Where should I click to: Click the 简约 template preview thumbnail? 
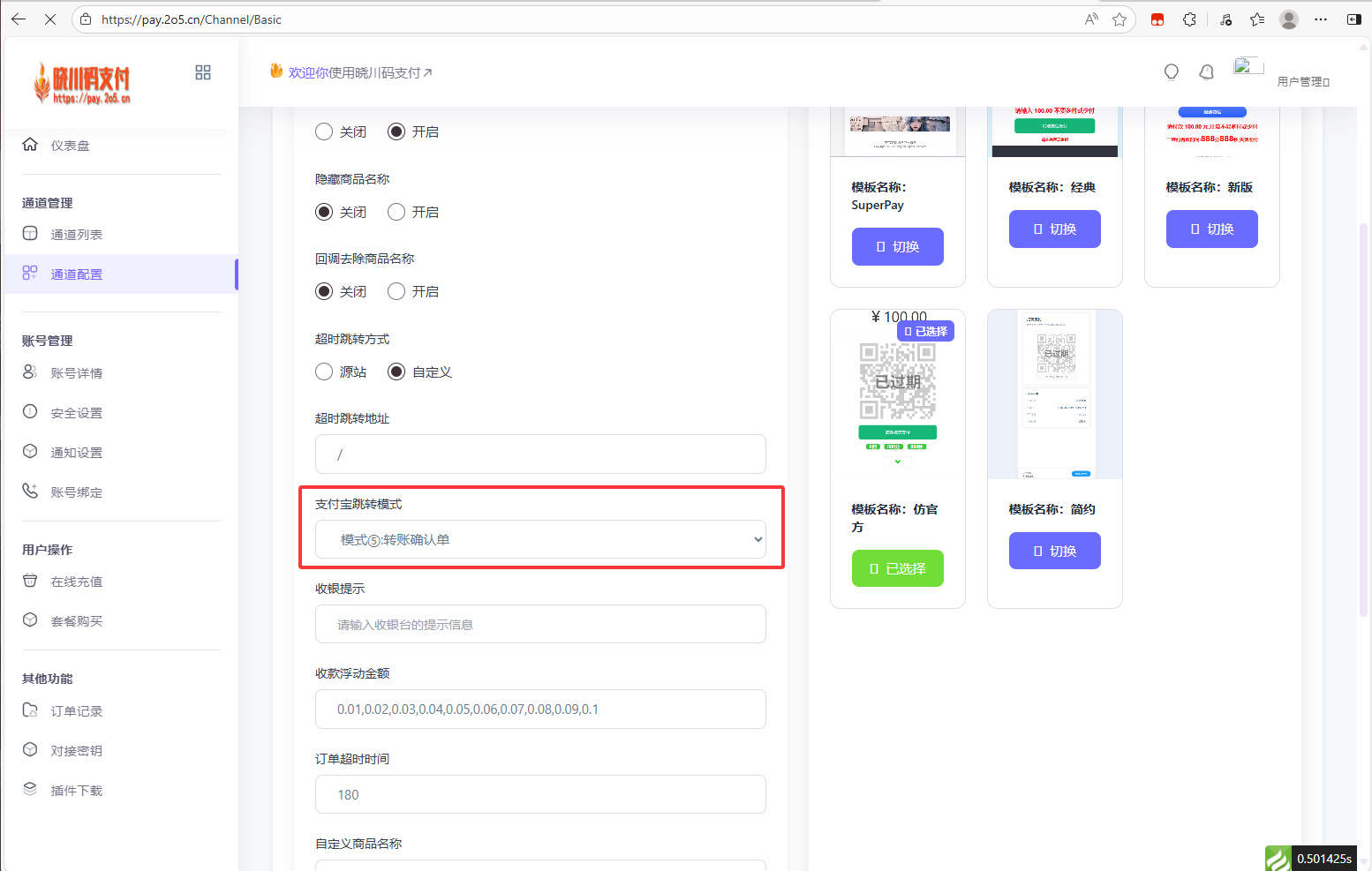1055,394
